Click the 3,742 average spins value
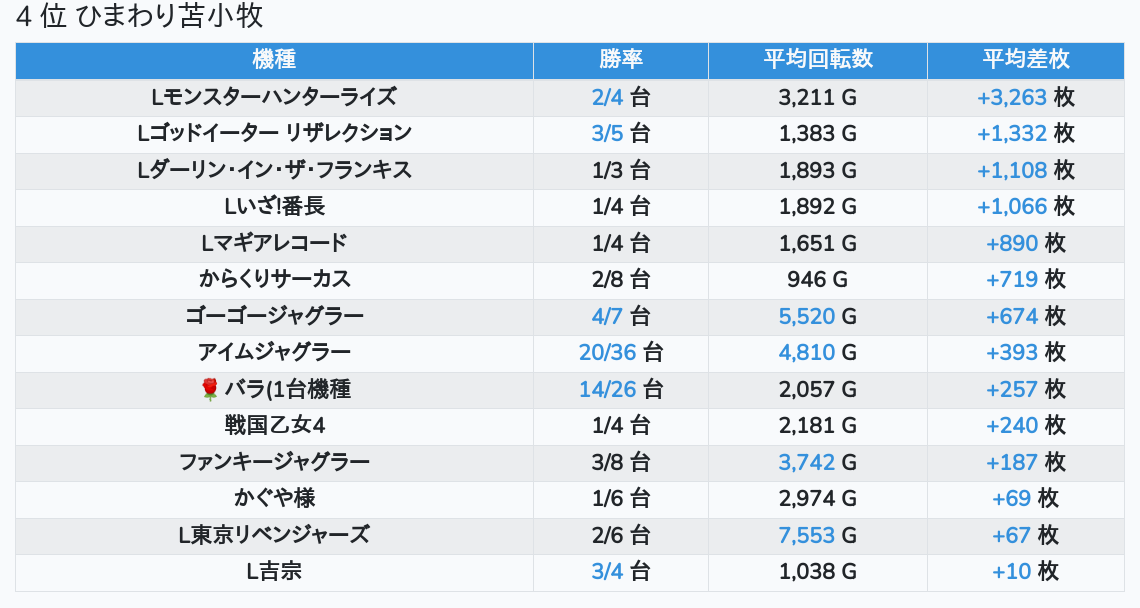Screen dimensions: 1140x608 tap(806, 462)
